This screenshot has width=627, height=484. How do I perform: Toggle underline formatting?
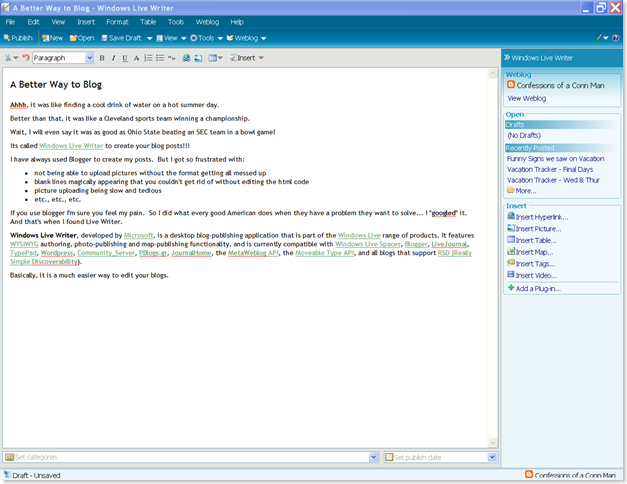click(x=125, y=58)
